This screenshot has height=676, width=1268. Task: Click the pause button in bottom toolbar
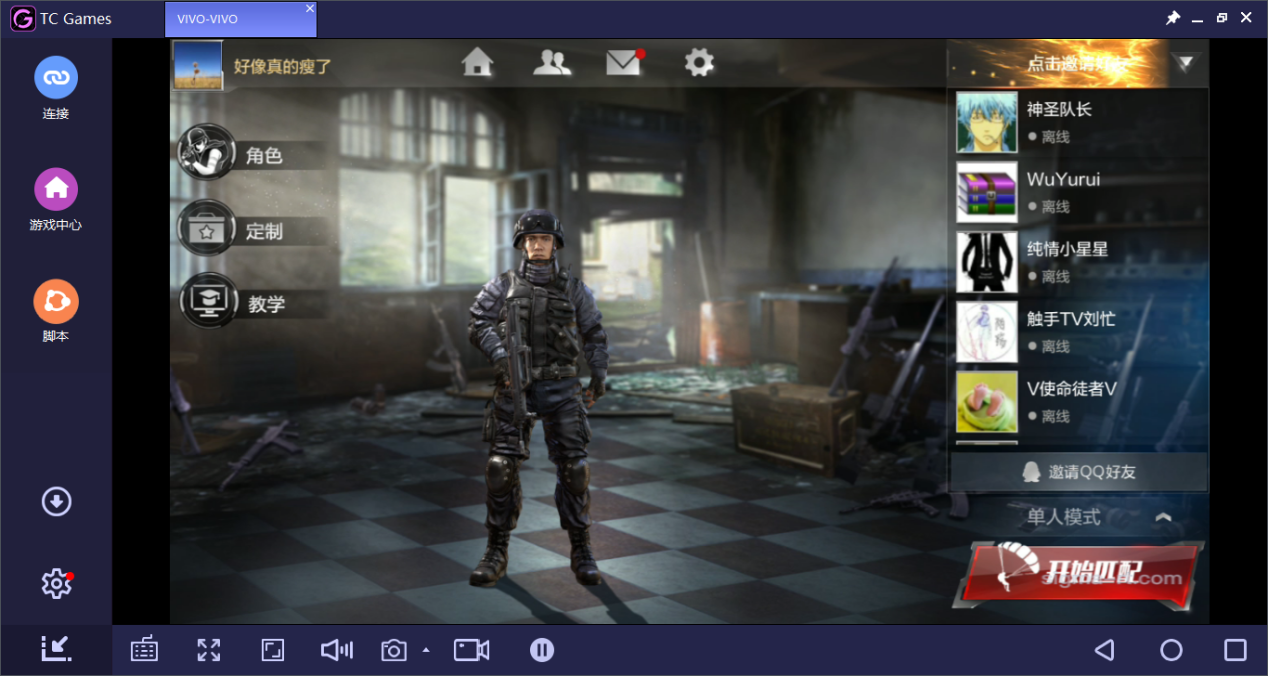coord(542,650)
